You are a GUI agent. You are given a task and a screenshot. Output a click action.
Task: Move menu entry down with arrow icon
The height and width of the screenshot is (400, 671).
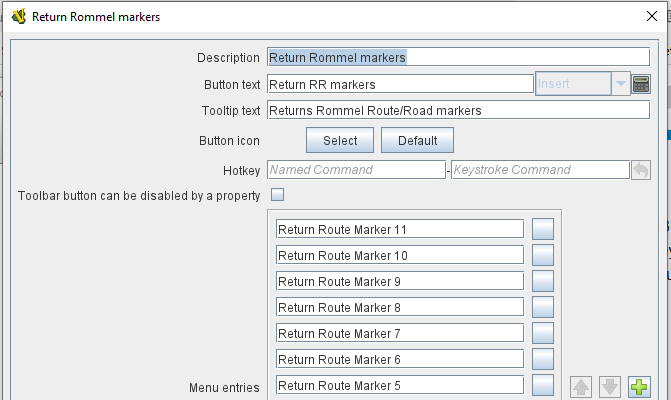tap(610, 387)
